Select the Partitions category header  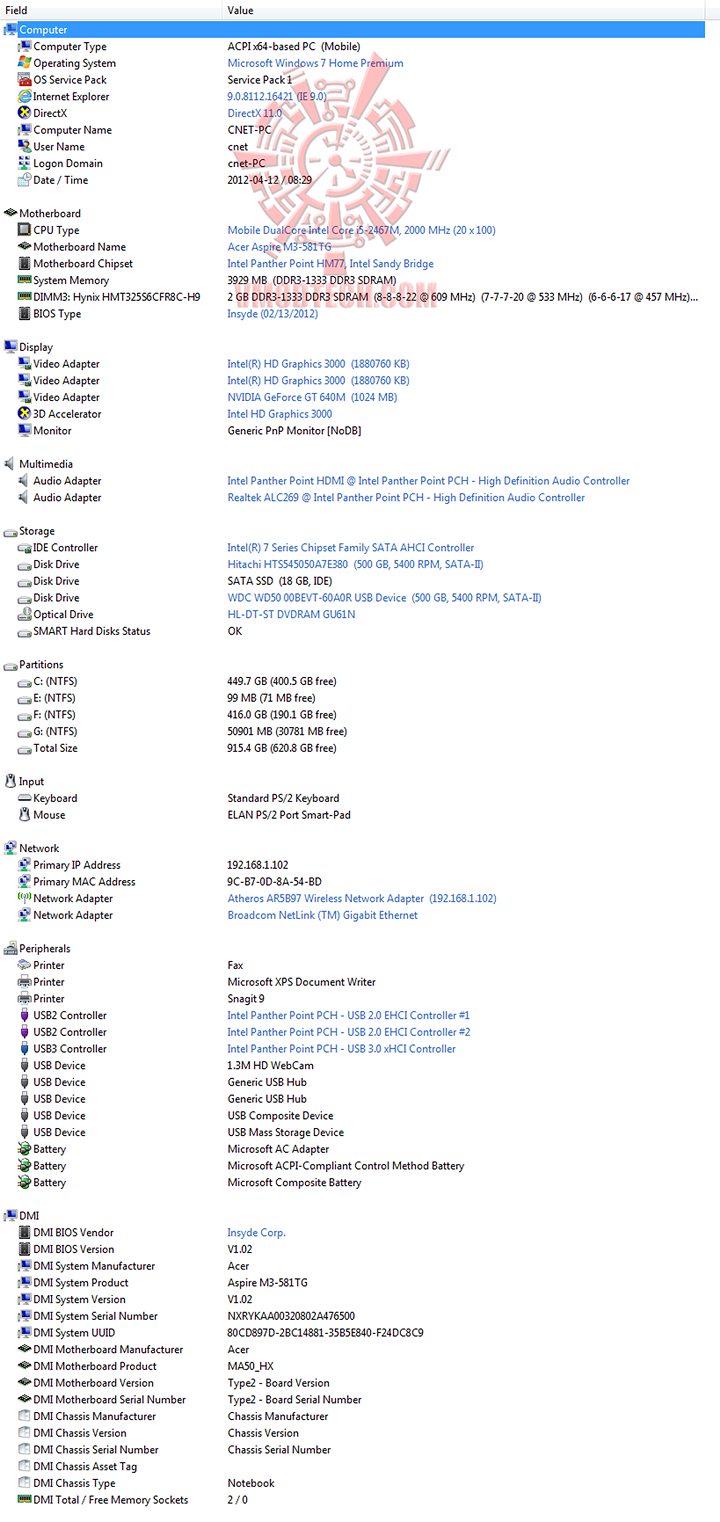point(41,664)
